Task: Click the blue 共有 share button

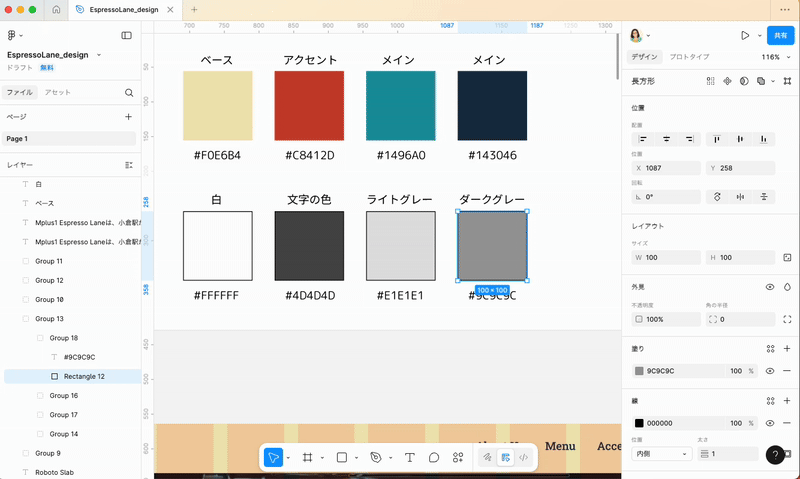Action: 780,35
